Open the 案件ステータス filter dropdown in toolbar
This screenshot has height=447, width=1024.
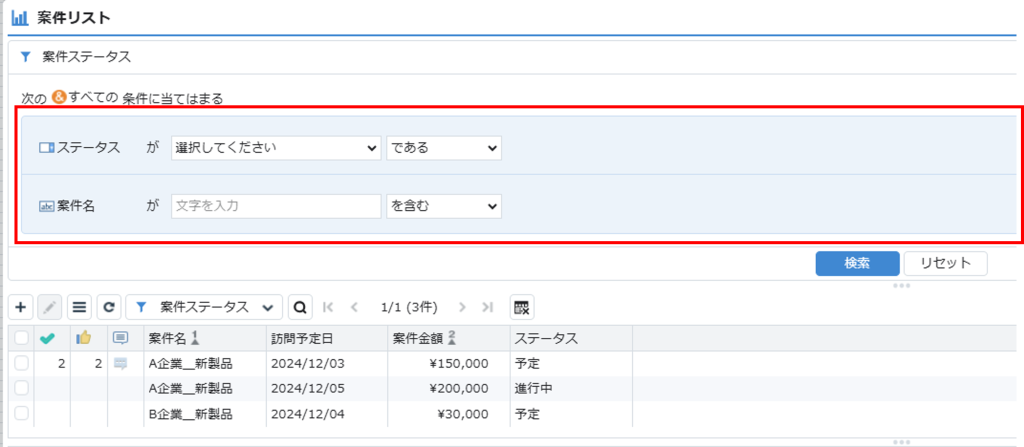click(x=205, y=306)
